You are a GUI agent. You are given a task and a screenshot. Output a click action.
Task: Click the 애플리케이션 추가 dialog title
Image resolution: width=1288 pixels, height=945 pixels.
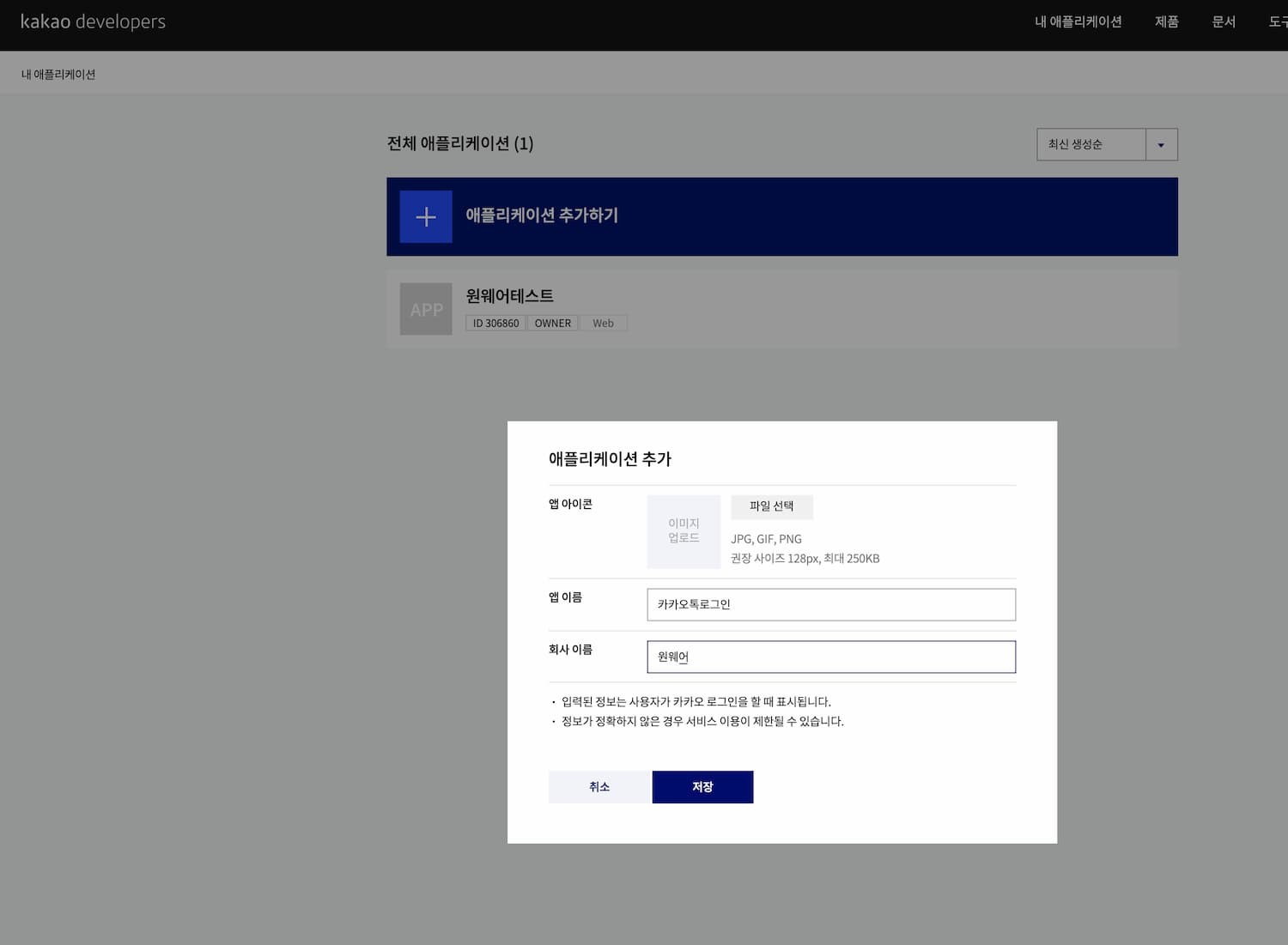[x=610, y=459]
